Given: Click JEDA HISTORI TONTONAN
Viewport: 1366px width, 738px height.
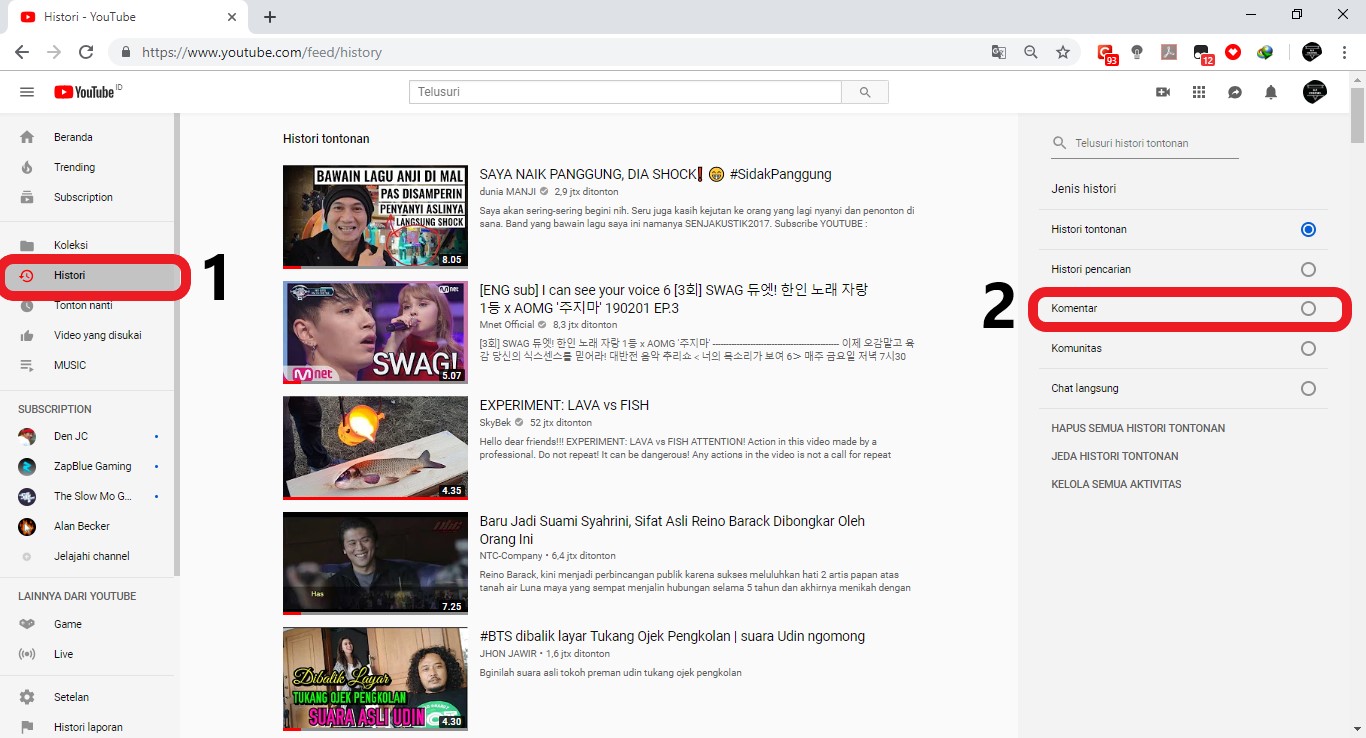Looking at the screenshot, I should point(1115,456).
